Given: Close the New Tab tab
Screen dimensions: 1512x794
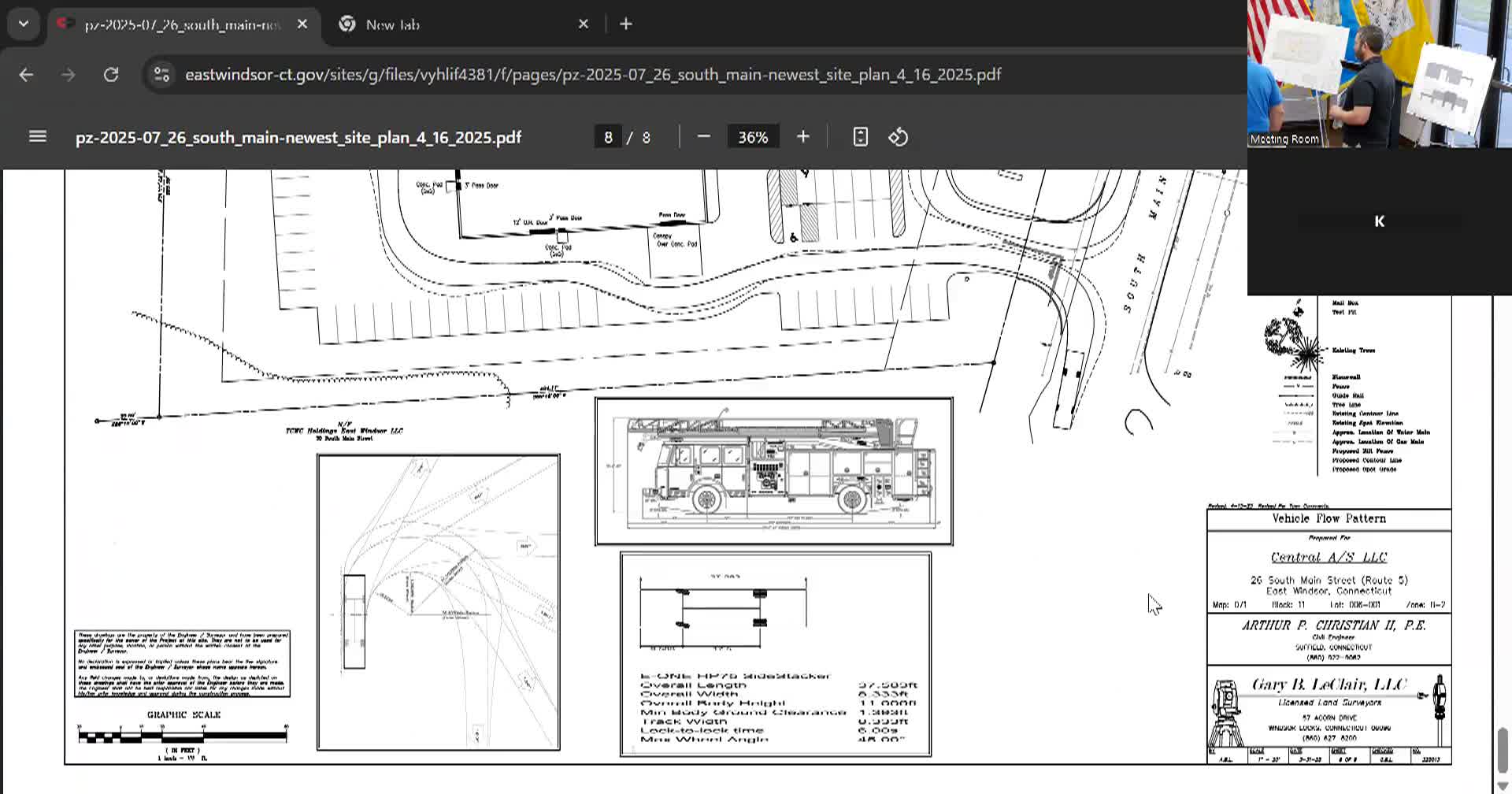Looking at the screenshot, I should 584,24.
